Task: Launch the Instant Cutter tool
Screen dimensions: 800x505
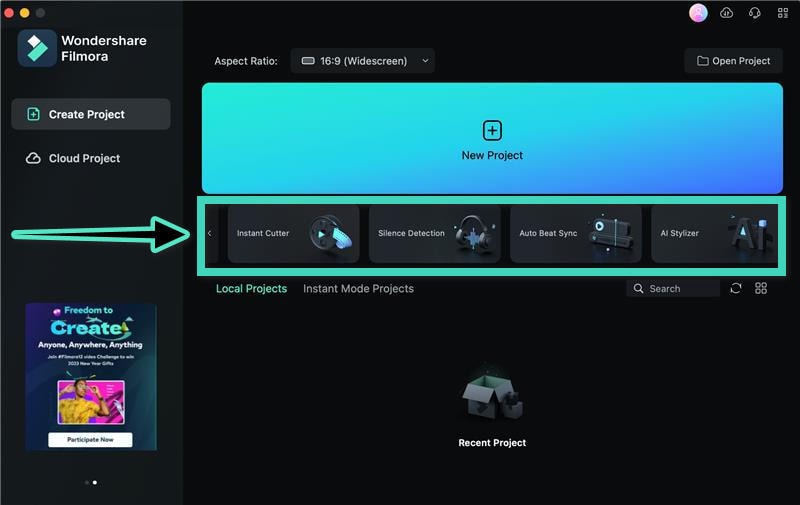Action: tap(293, 234)
